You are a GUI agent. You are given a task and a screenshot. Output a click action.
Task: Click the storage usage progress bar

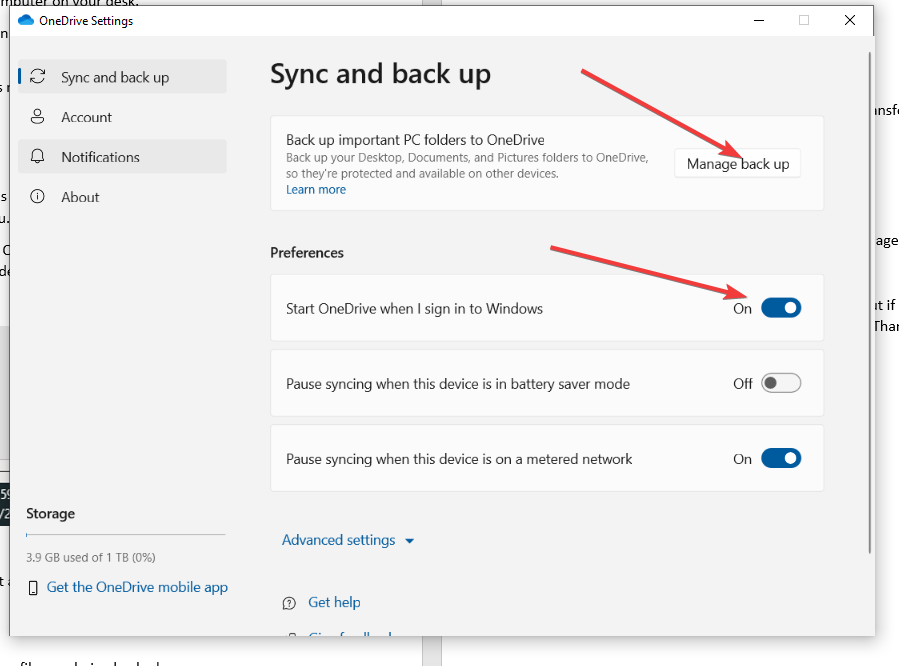125,536
